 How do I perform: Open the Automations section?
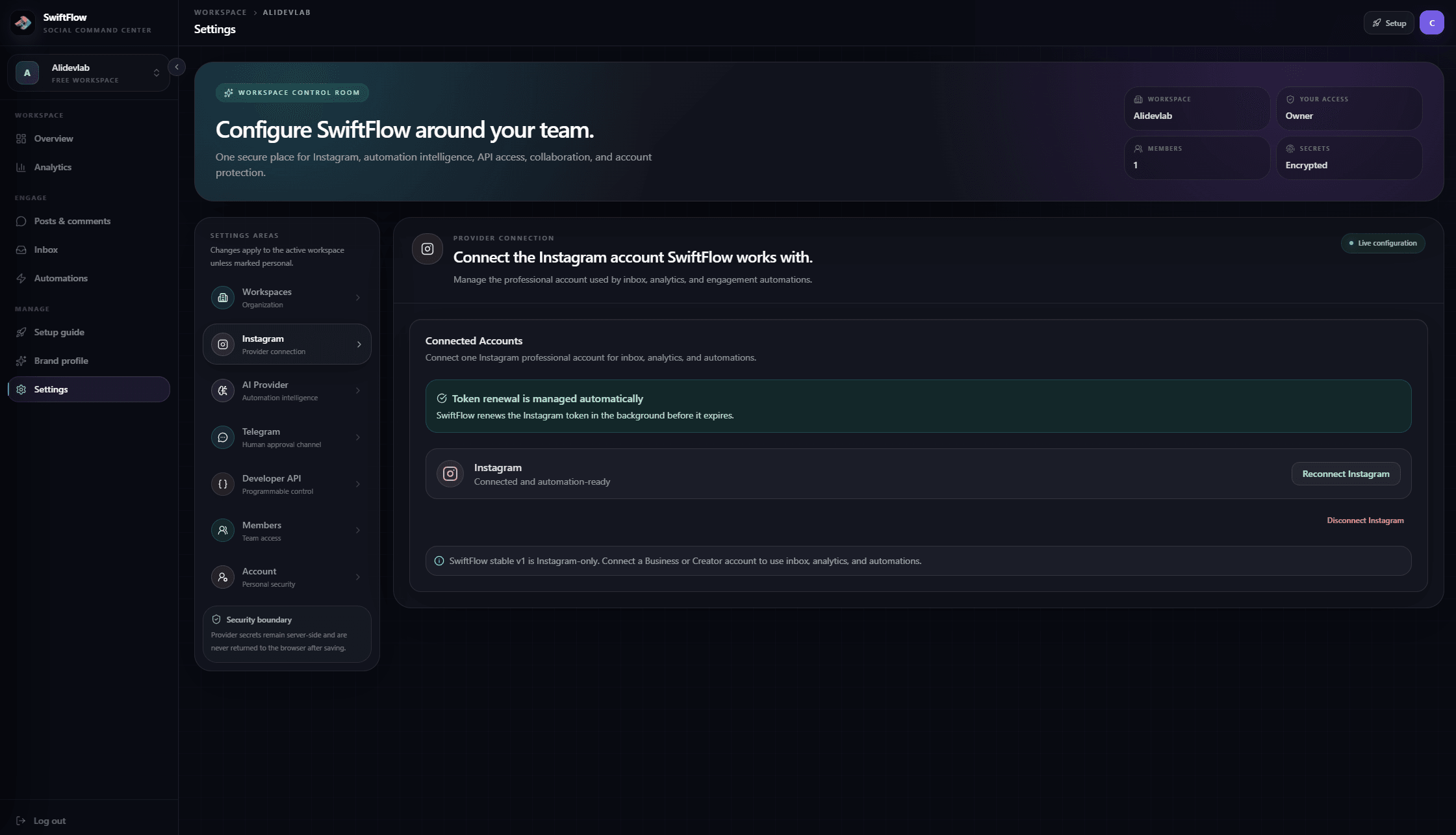(89, 278)
